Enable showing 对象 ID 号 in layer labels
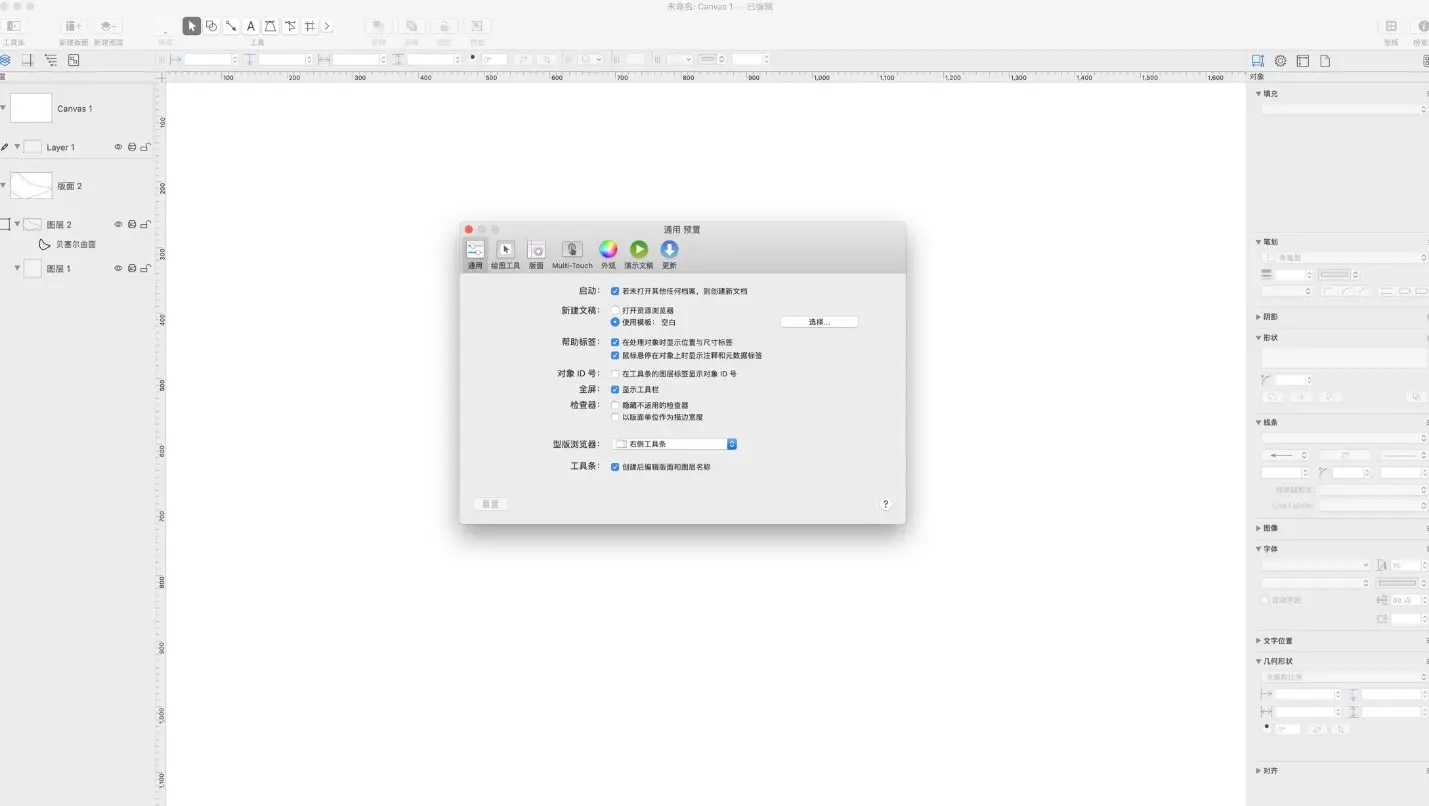This screenshot has width=1429, height=806. (615, 374)
